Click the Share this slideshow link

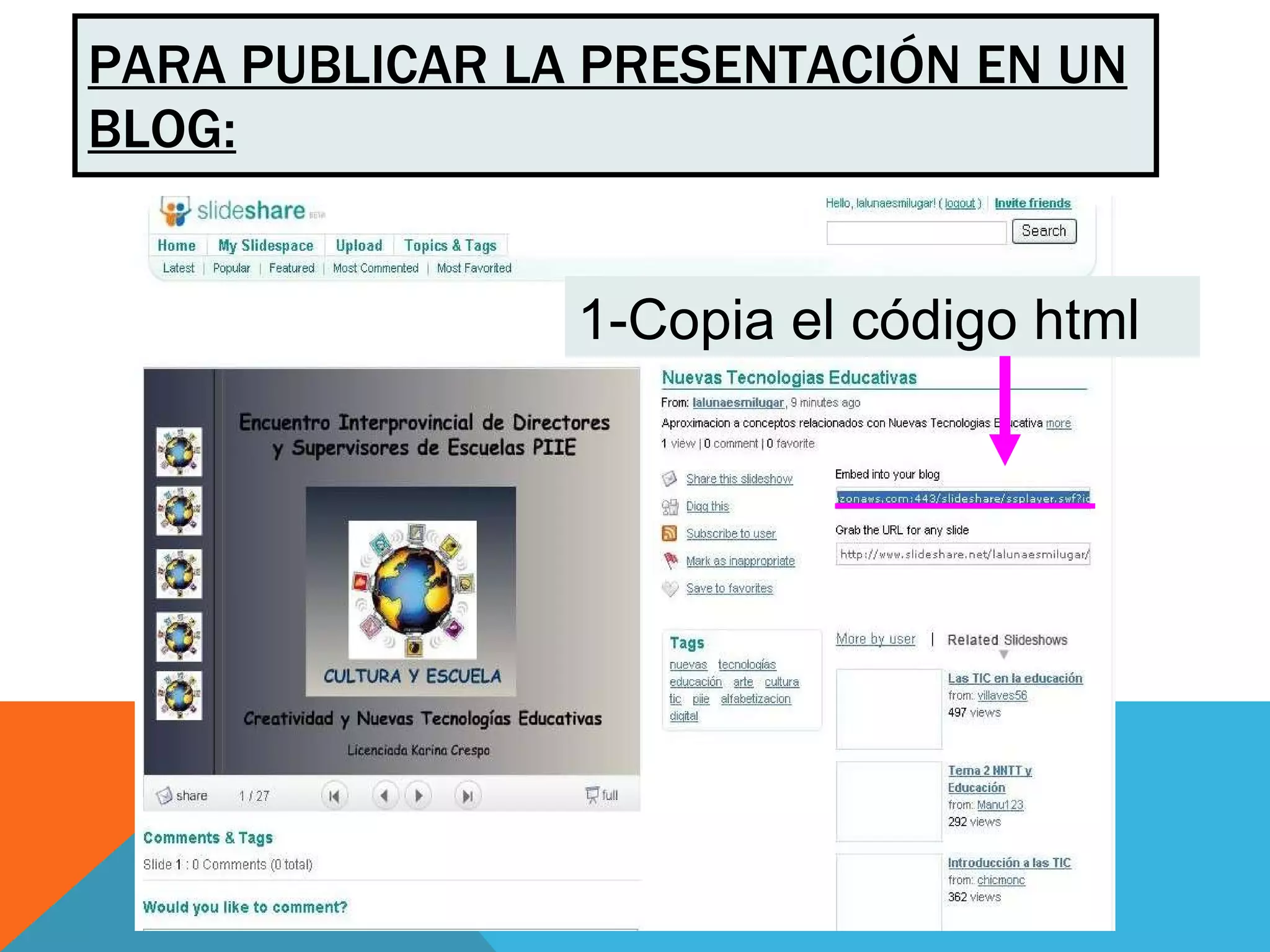tap(739, 479)
